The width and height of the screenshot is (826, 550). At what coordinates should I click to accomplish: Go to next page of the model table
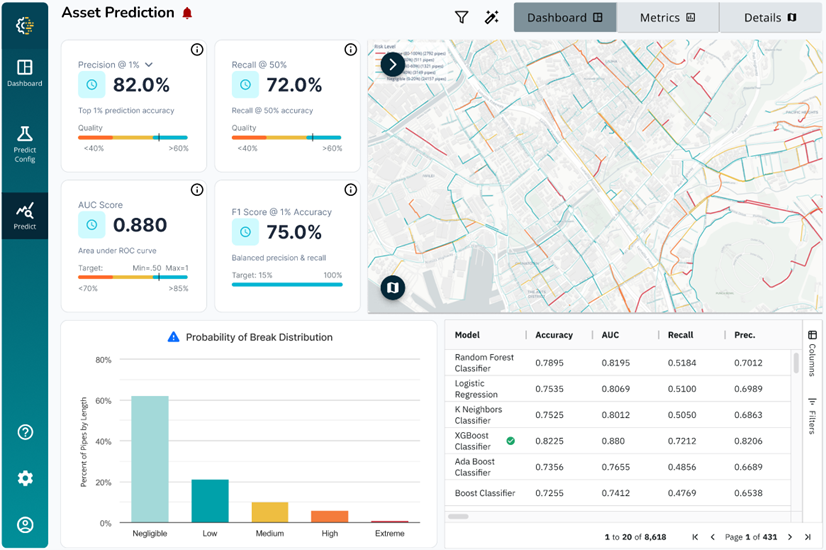(789, 537)
